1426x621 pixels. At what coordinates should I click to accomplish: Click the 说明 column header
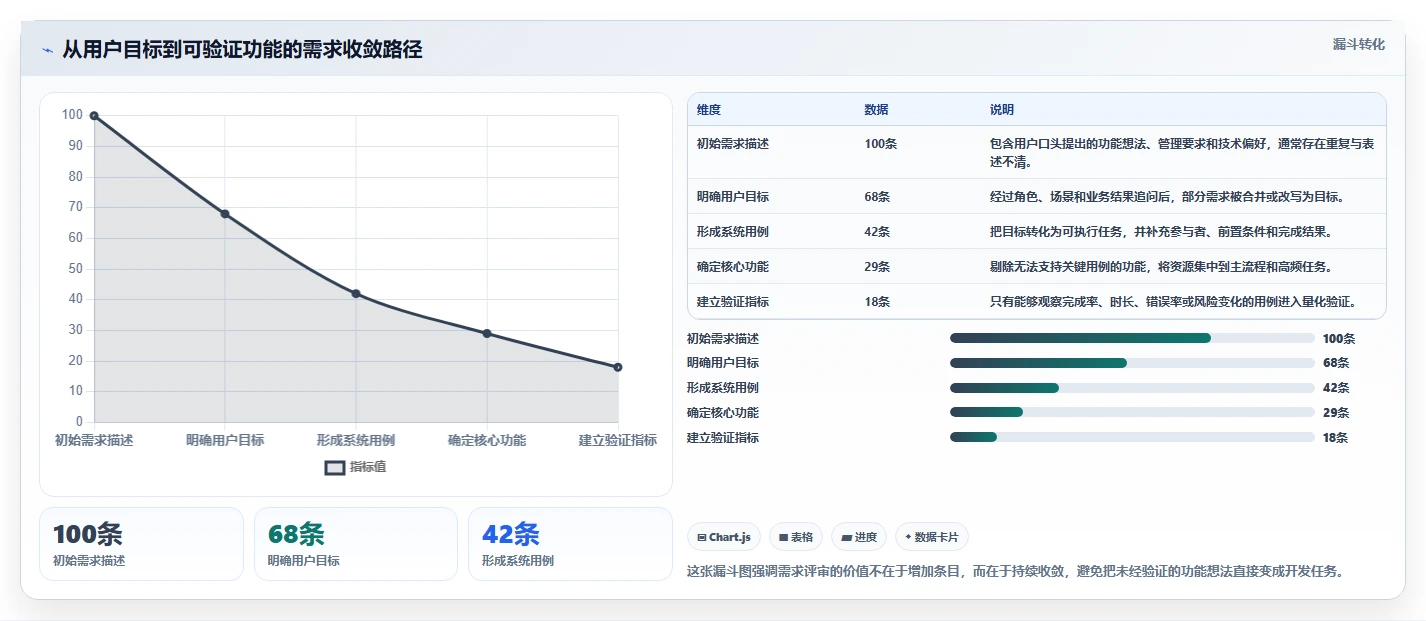coord(1002,109)
